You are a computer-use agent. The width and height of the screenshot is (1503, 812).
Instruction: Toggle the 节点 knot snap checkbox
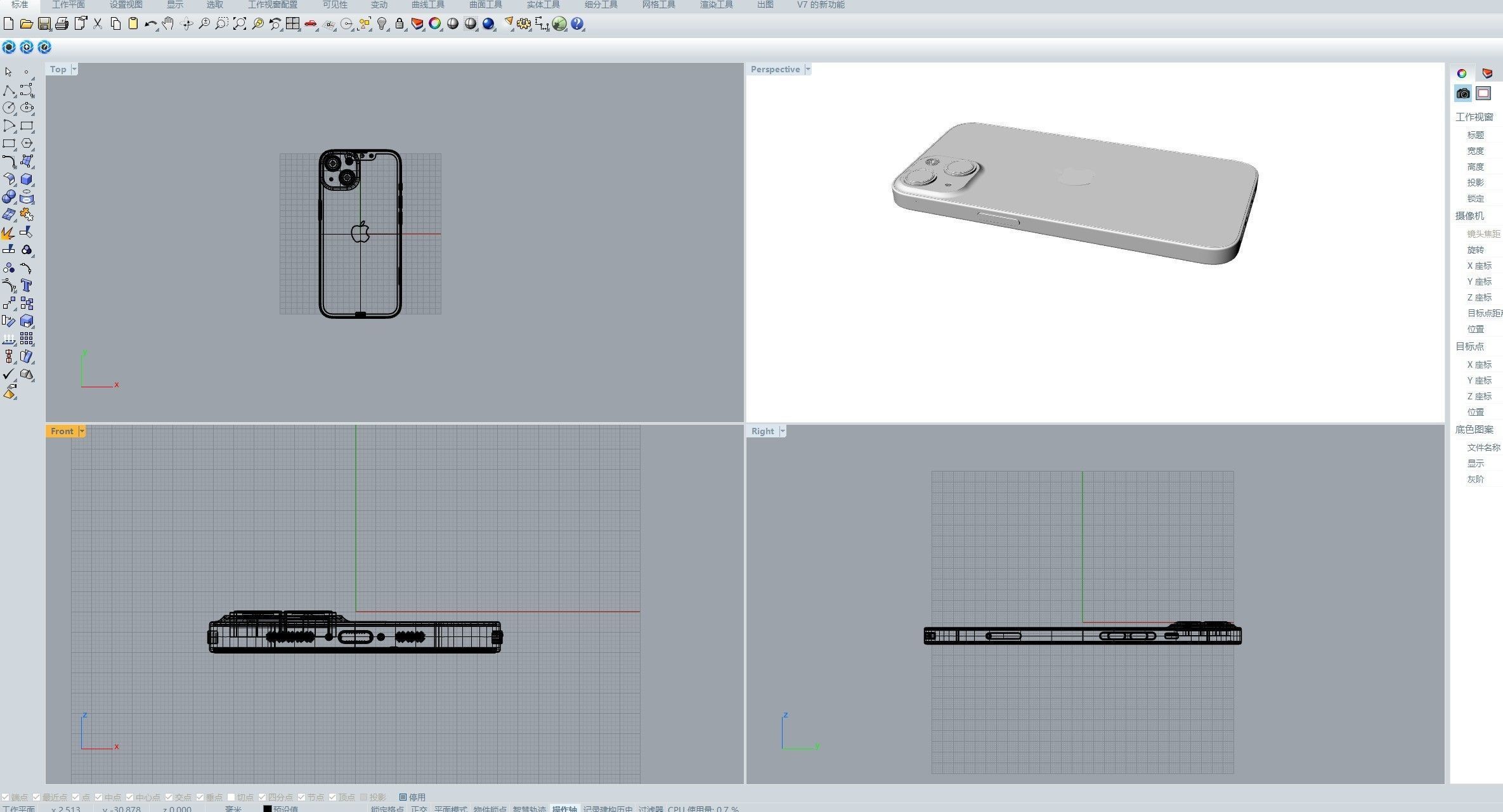(x=302, y=797)
